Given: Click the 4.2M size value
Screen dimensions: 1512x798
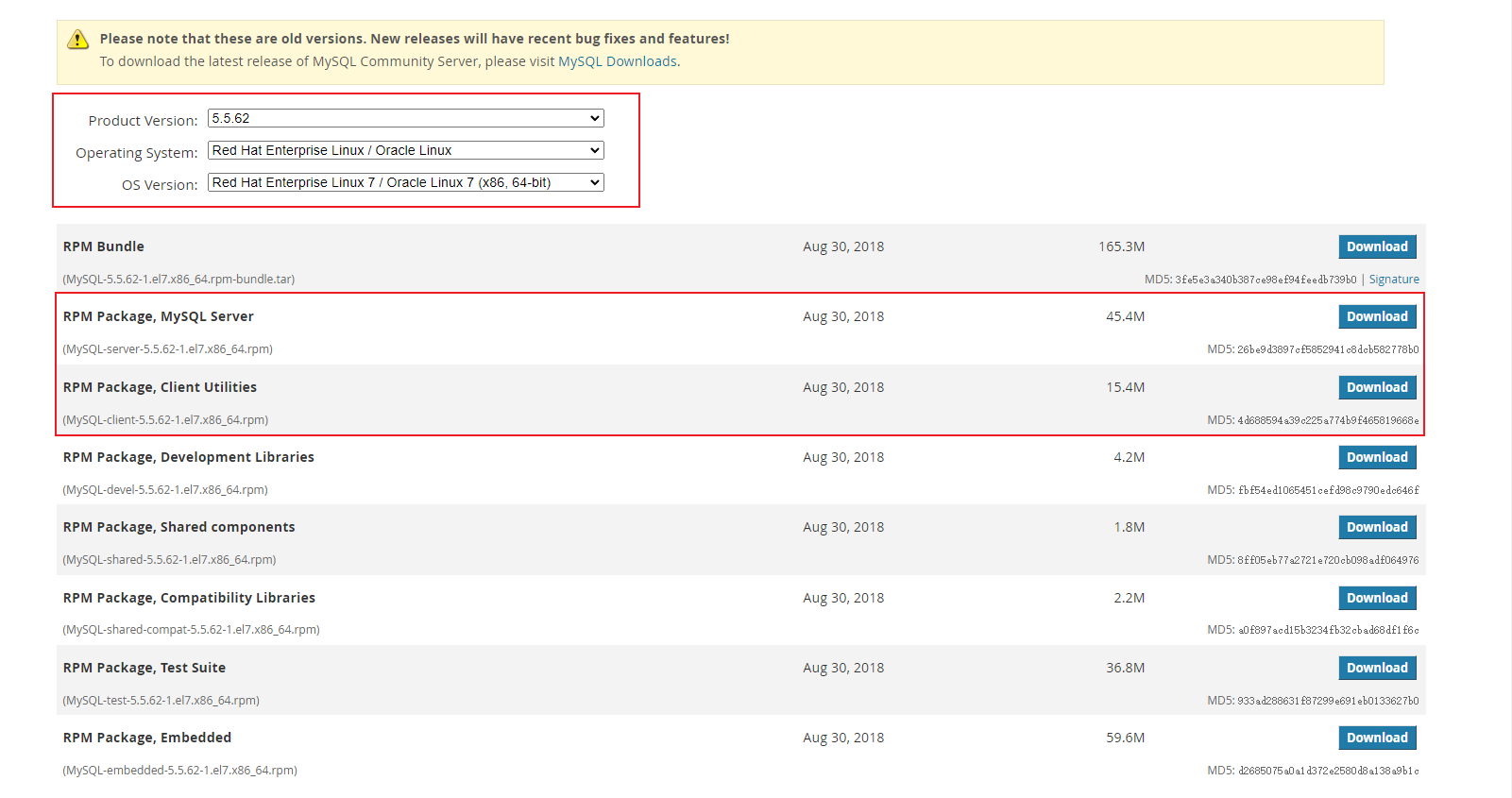Looking at the screenshot, I should pyautogui.click(x=1129, y=457).
